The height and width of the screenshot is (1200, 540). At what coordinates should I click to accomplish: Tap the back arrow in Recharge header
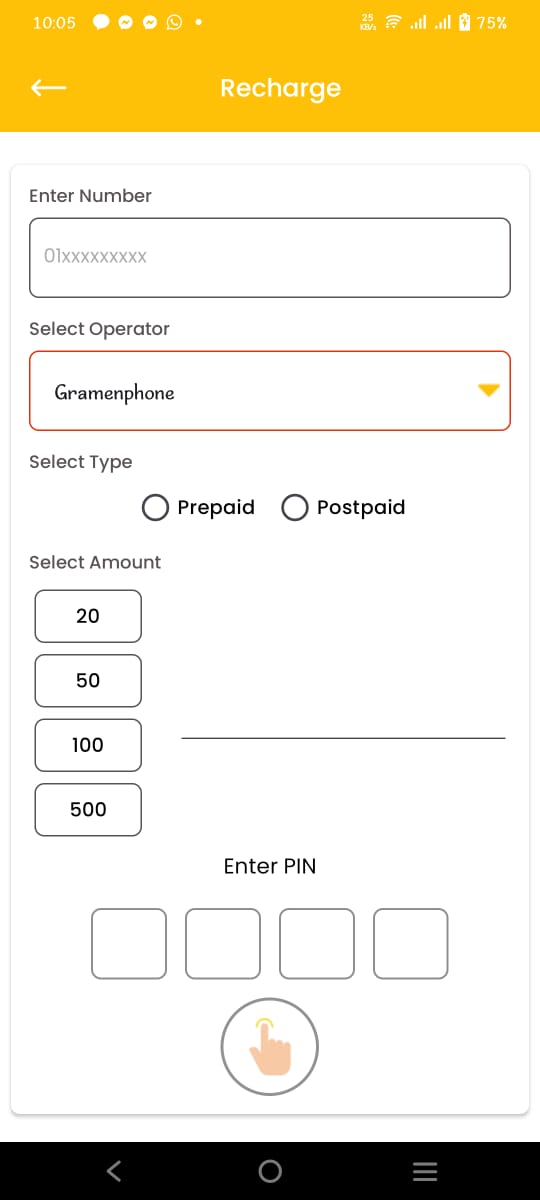click(x=48, y=88)
